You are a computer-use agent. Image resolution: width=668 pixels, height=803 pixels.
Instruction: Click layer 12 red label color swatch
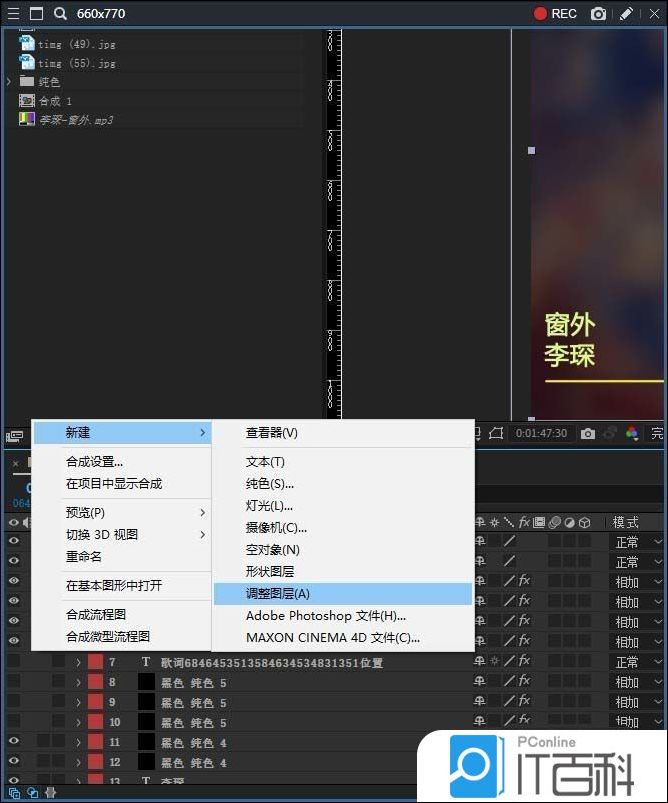pos(95,762)
